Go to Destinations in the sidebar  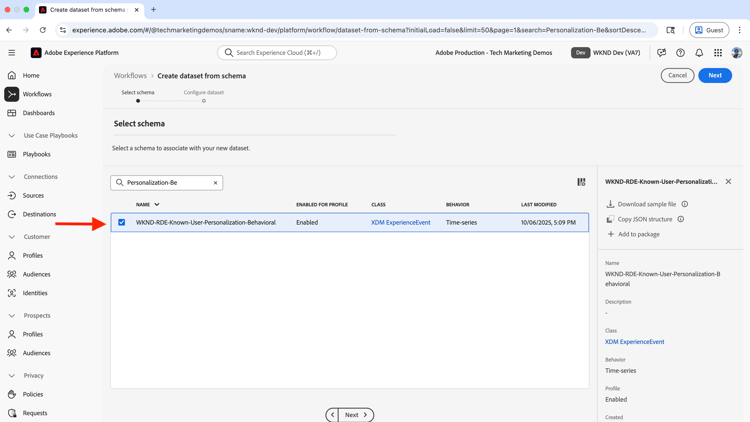[39, 214]
